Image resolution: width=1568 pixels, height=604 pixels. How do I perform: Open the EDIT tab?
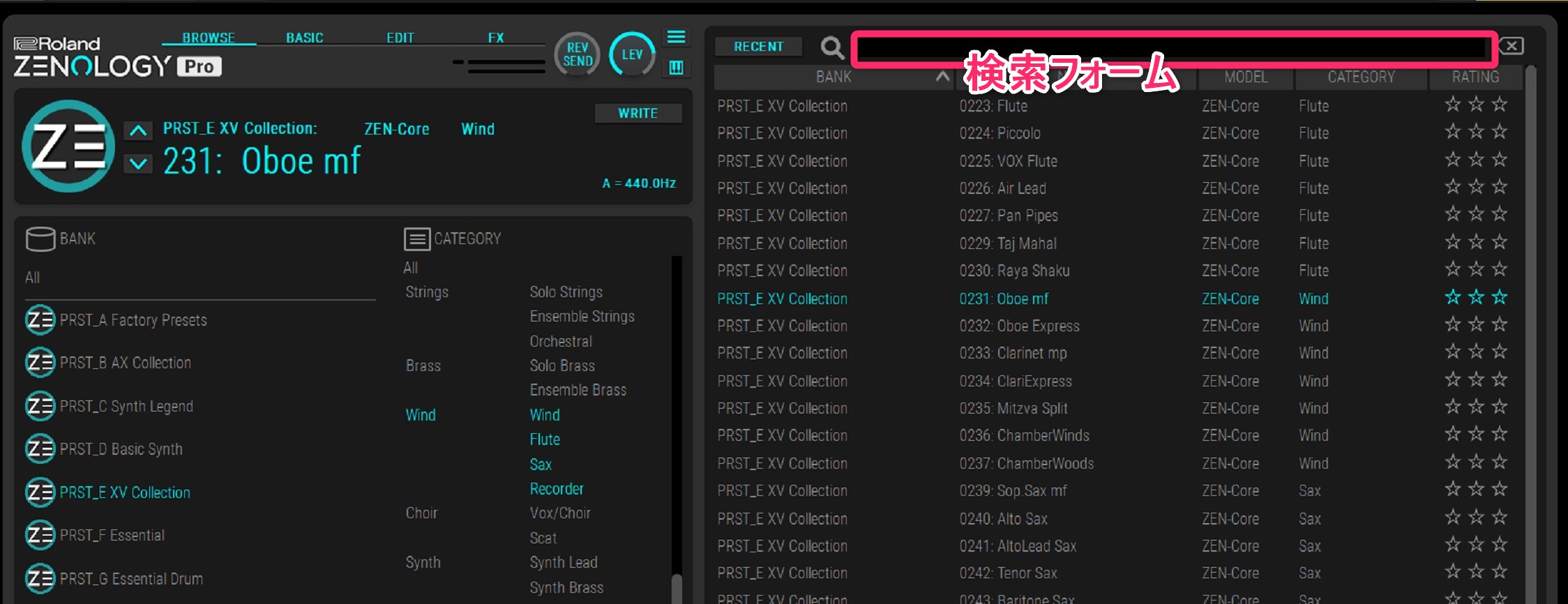tap(400, 38)
